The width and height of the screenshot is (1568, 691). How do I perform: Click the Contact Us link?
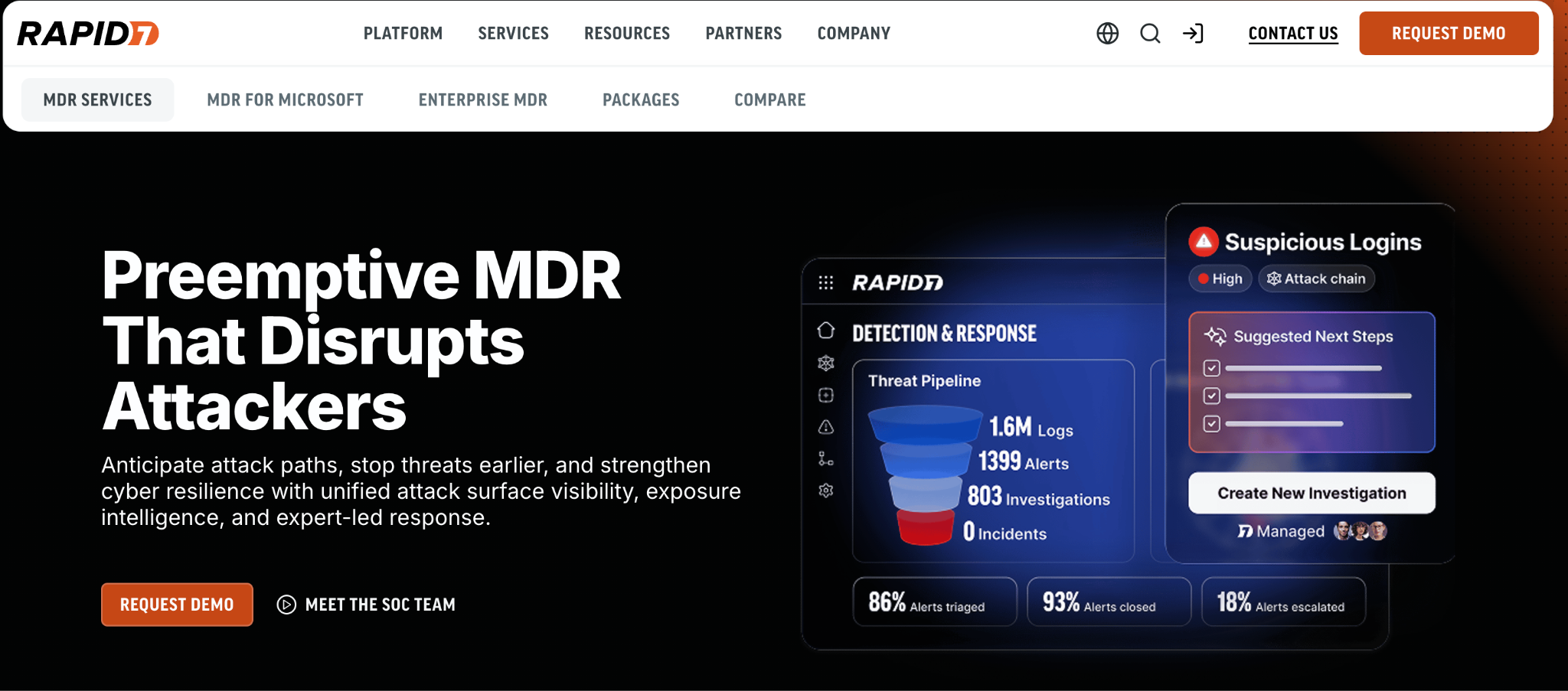1293,33
